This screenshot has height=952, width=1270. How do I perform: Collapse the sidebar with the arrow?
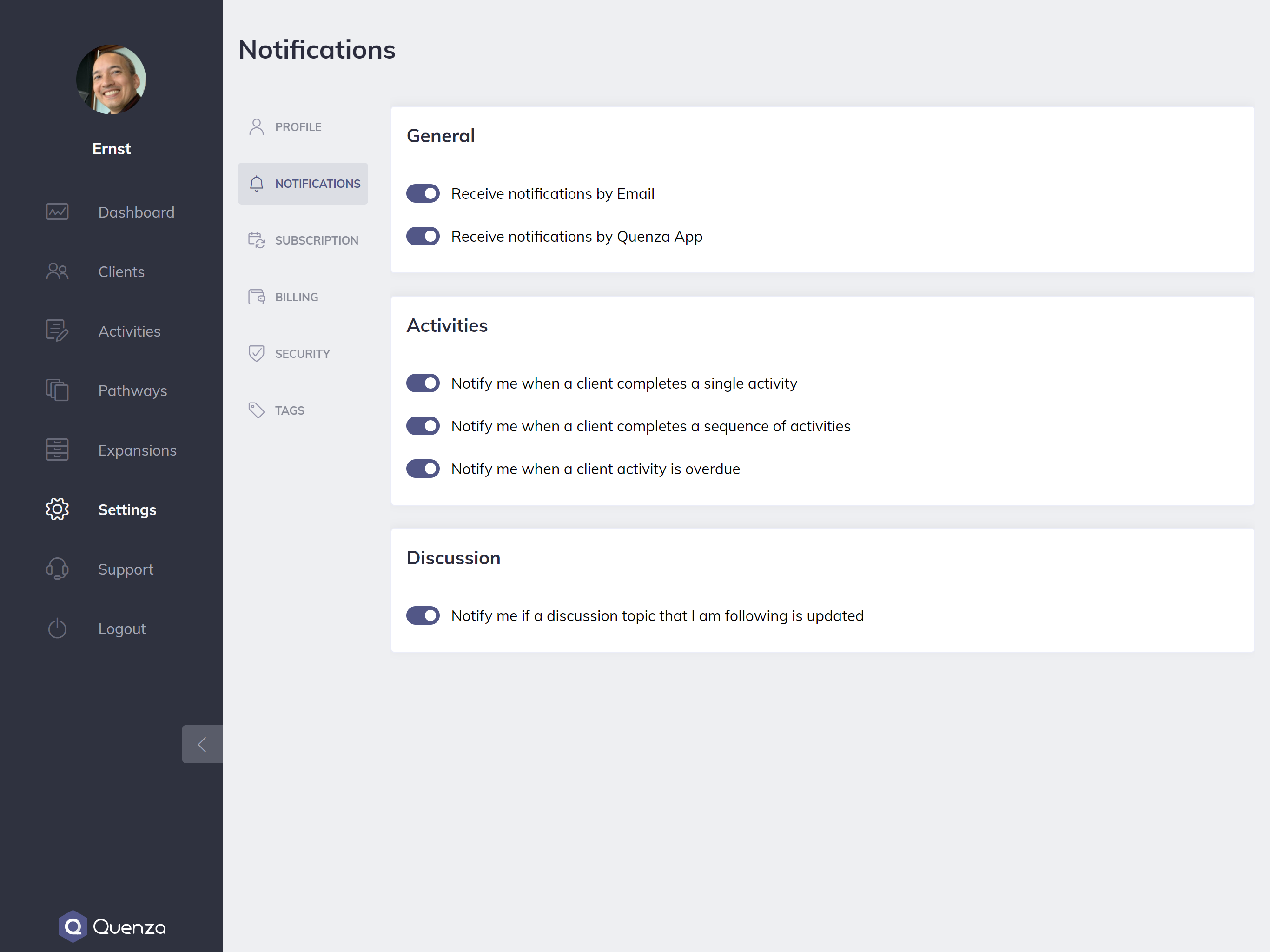[202, 744]
